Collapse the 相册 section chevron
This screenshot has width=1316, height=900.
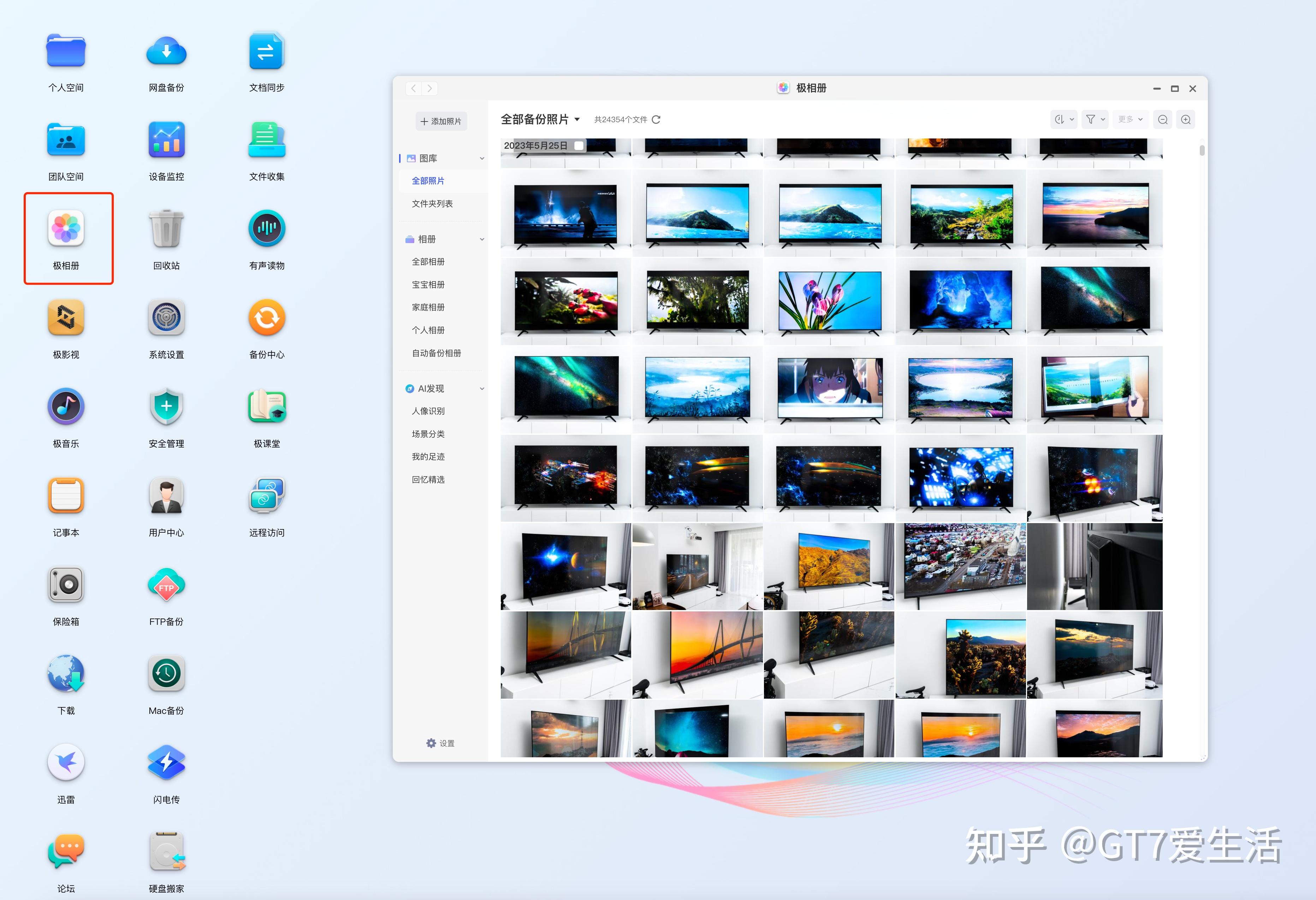(x=482, y=239)
